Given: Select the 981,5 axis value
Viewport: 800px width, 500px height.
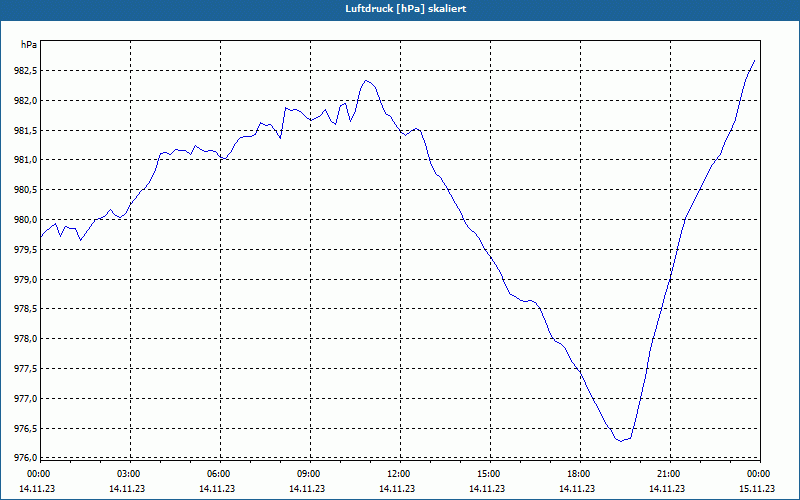Looking at the screenshot, I should (x=26, y=131).
